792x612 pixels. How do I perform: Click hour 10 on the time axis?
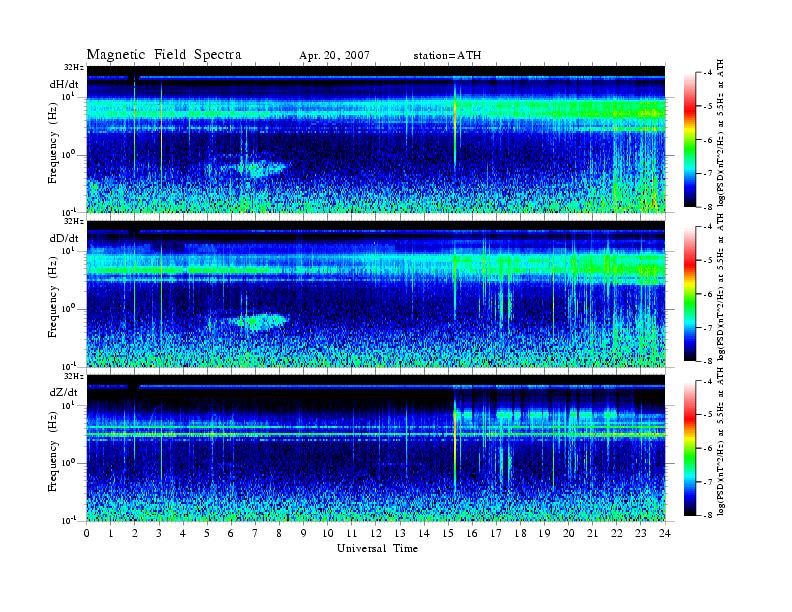coord(328,534)
